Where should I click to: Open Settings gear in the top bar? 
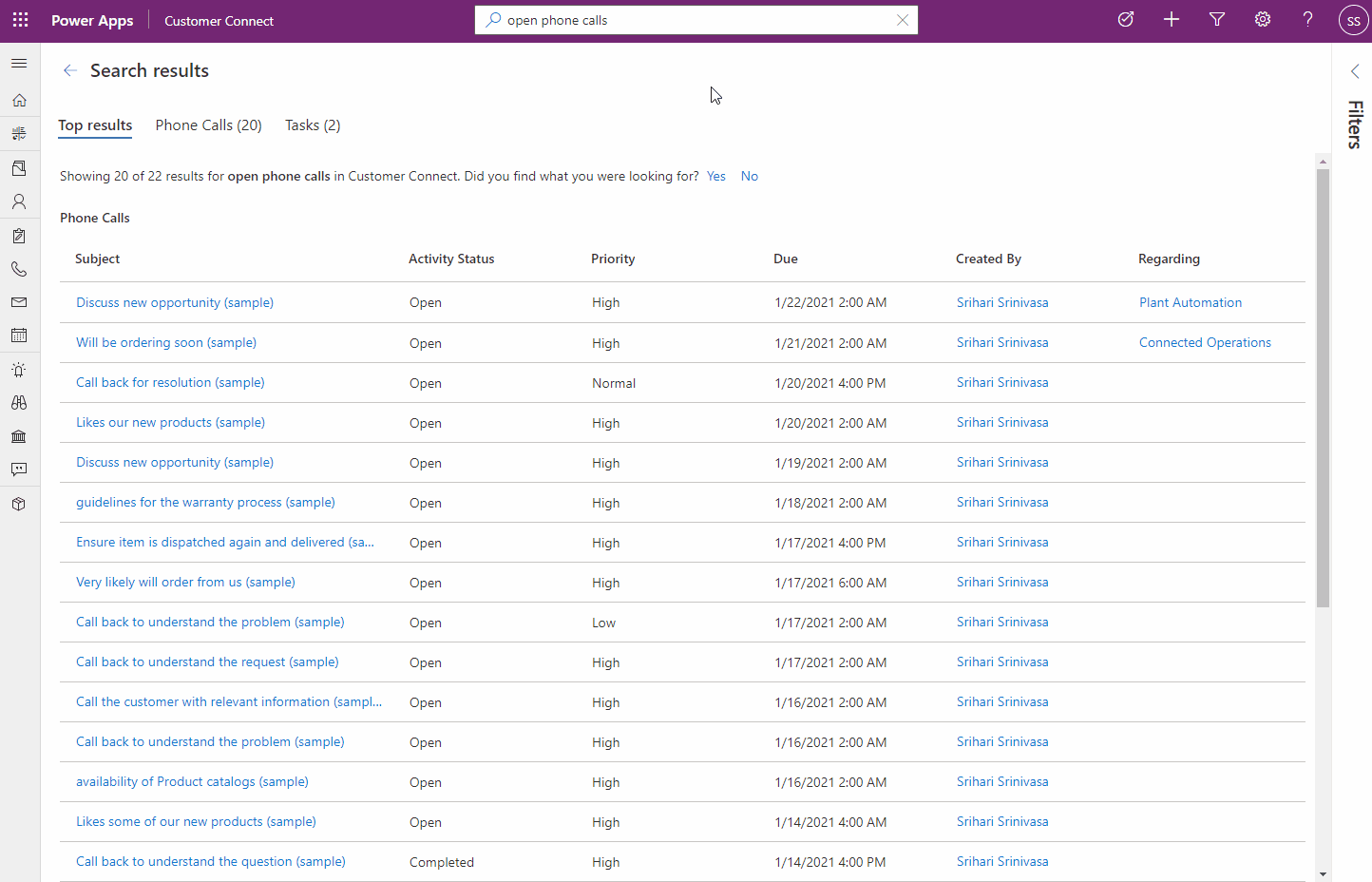click(x=1262, y=20)
